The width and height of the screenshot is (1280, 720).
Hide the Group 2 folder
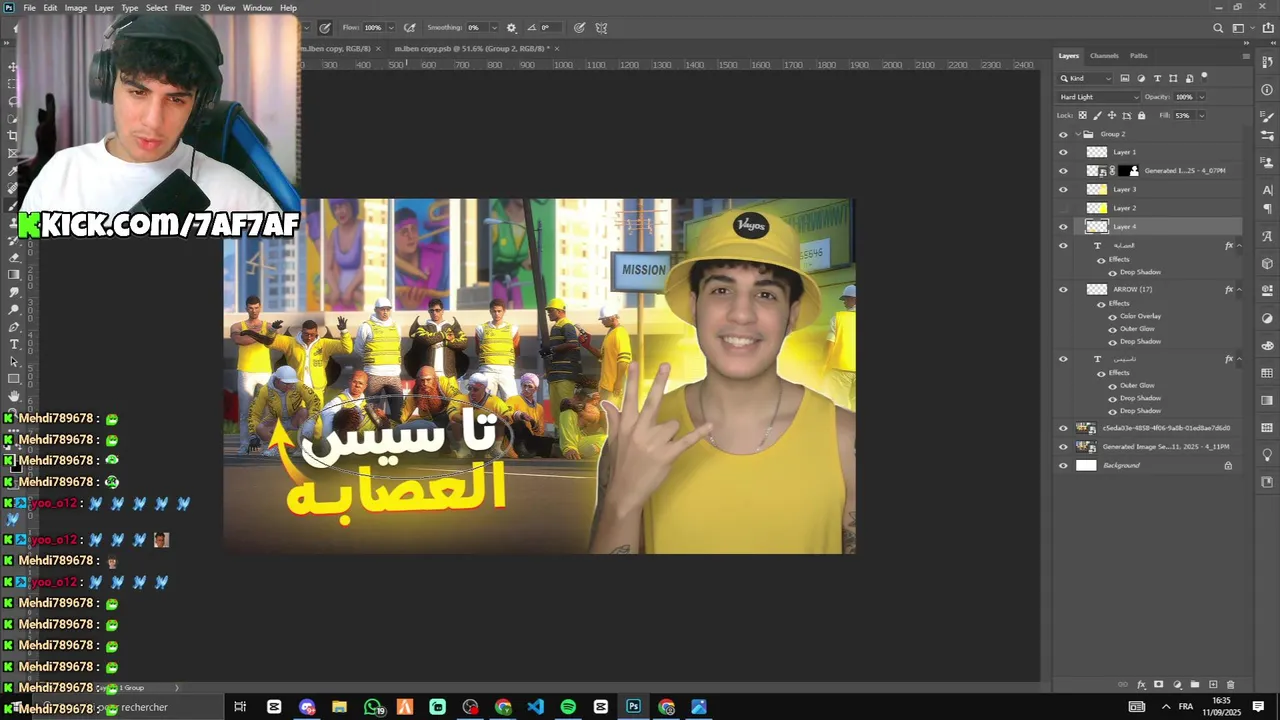tap(1063, 134)
